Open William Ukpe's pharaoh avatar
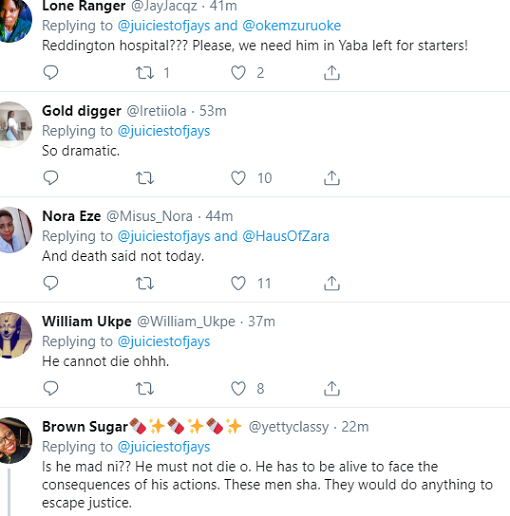Screen dimensions: 510x516 pyautogui.click(x=14, y=335)
